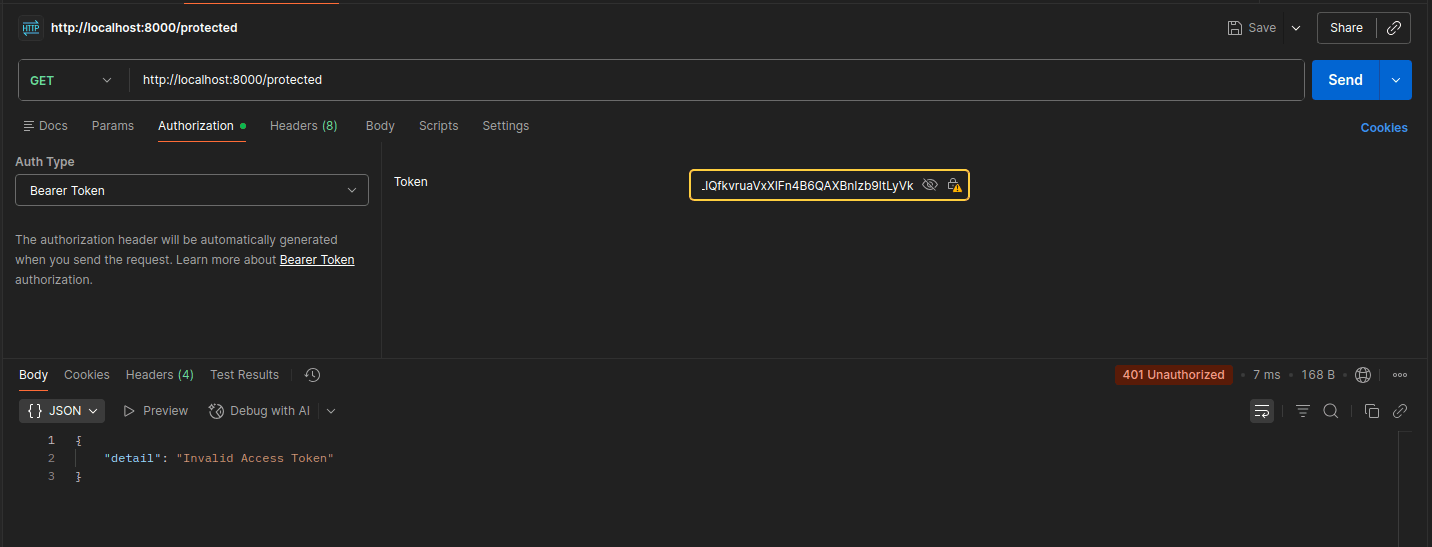
Task: Expand the Send button options arrow
Action: pos(1396,80)
